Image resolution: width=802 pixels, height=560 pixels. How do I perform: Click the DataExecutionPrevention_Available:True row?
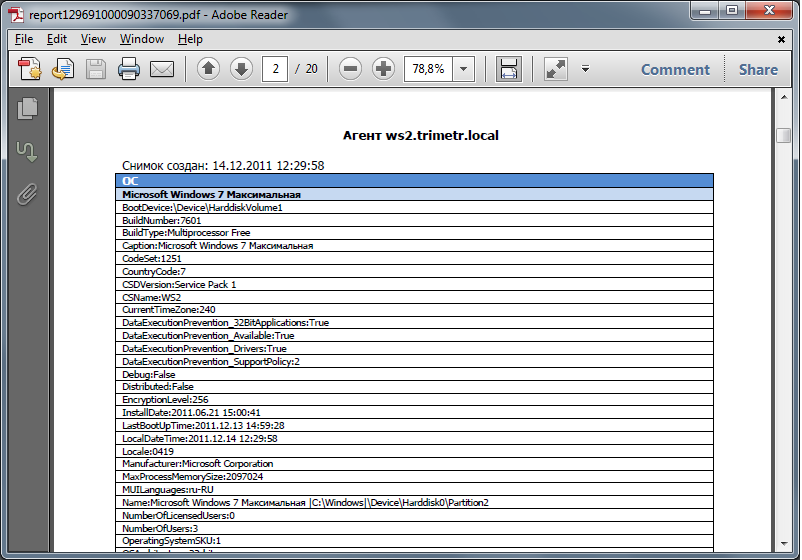[x=414, y=335]
